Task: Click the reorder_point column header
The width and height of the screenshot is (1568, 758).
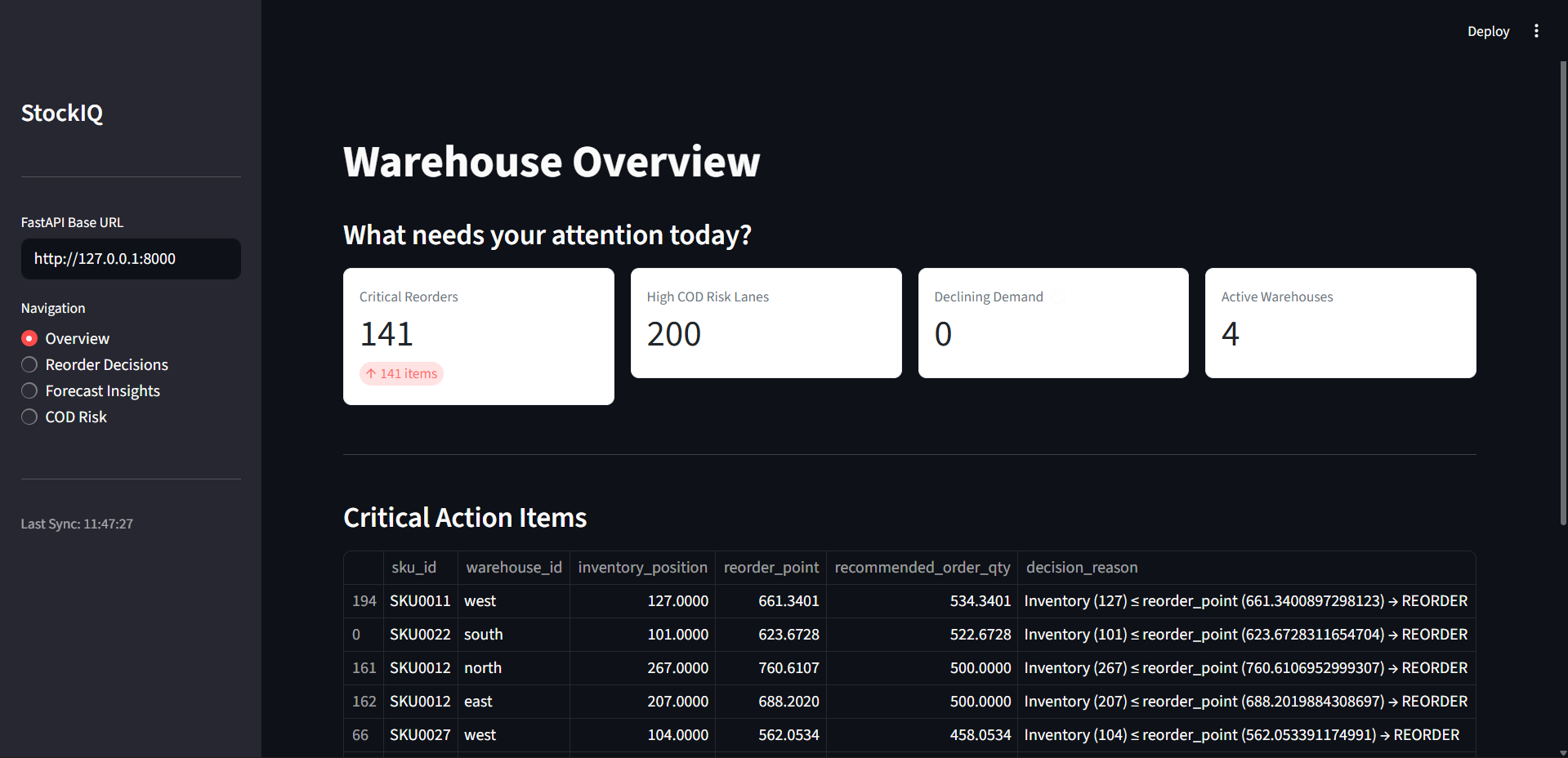Action: 771,567
